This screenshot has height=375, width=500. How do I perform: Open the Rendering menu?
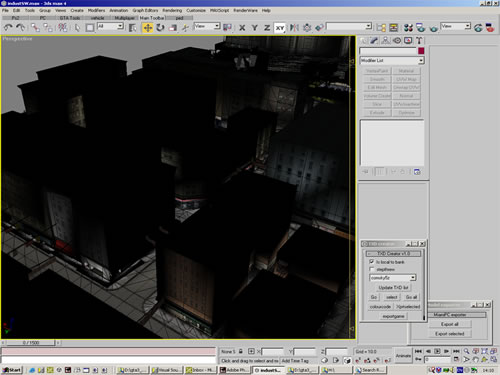172,10
